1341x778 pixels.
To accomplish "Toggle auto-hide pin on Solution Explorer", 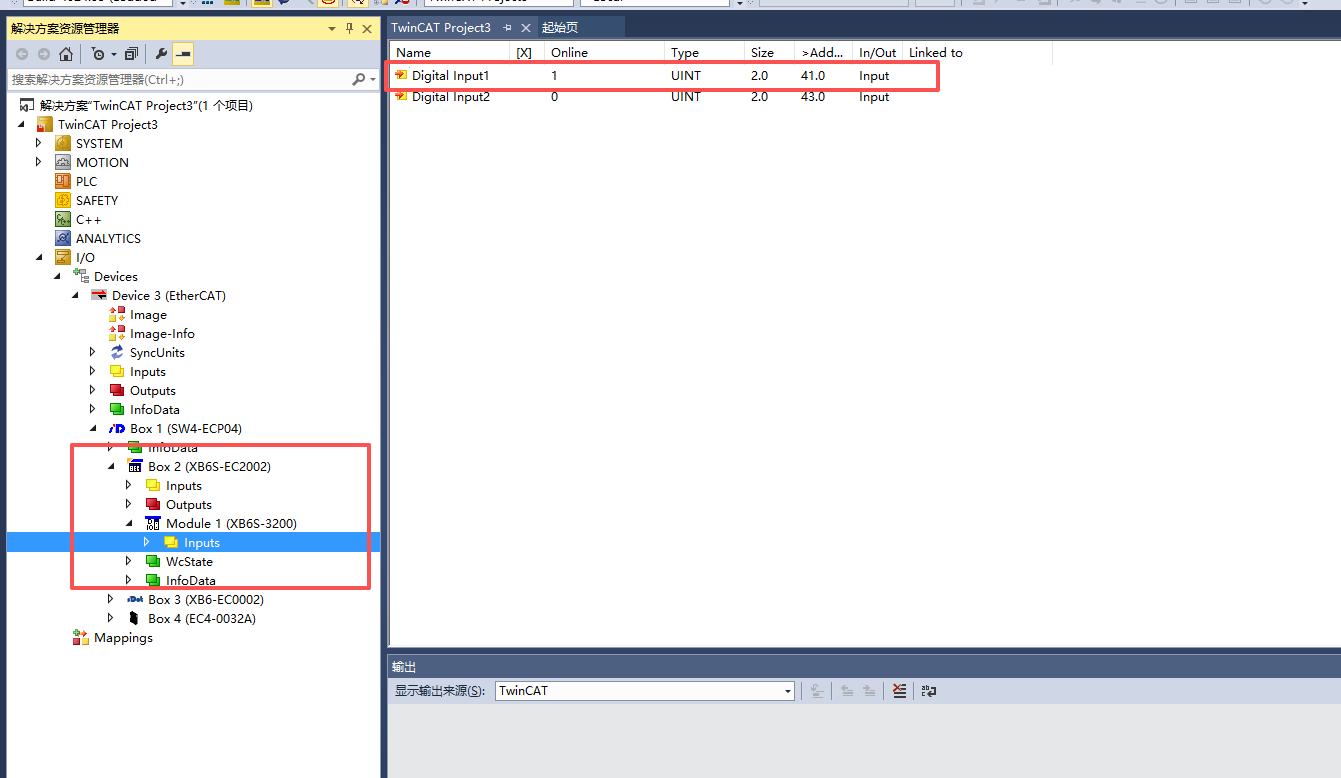I will 349,29.
